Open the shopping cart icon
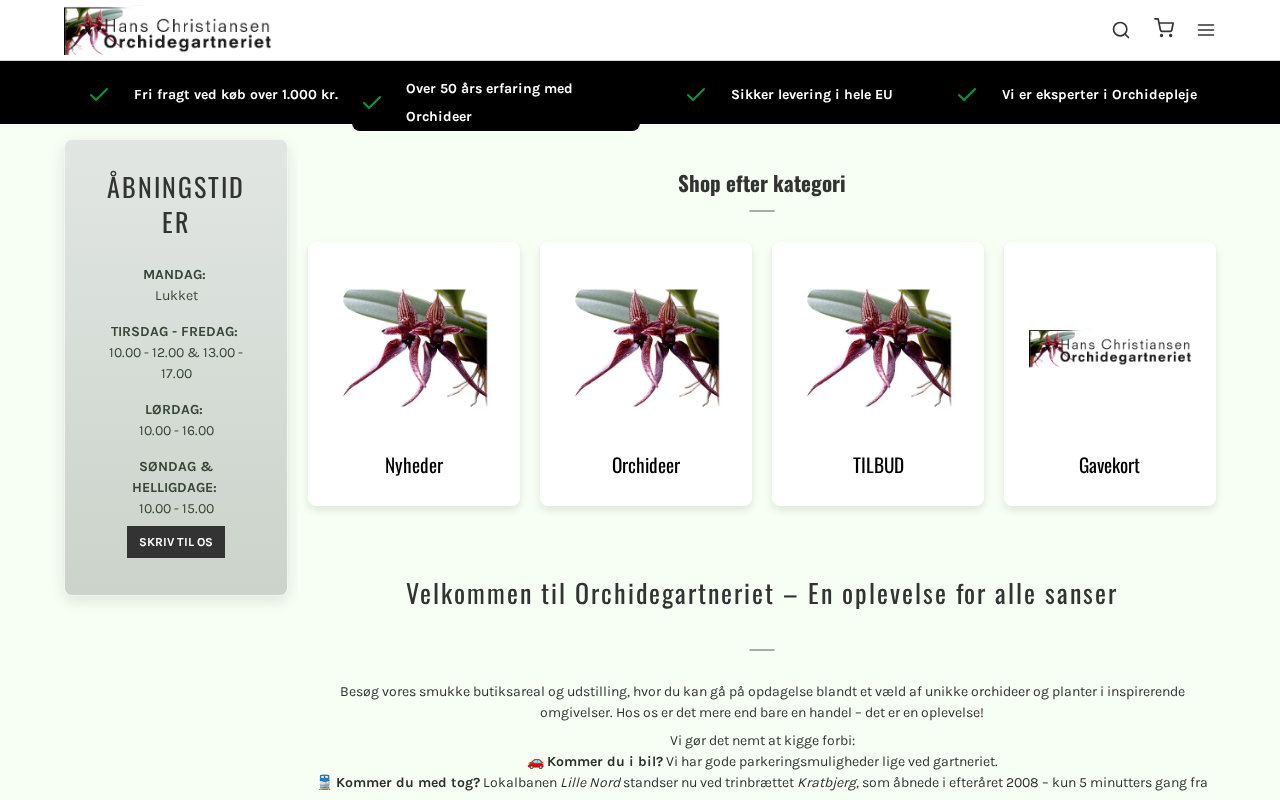 1164,28
